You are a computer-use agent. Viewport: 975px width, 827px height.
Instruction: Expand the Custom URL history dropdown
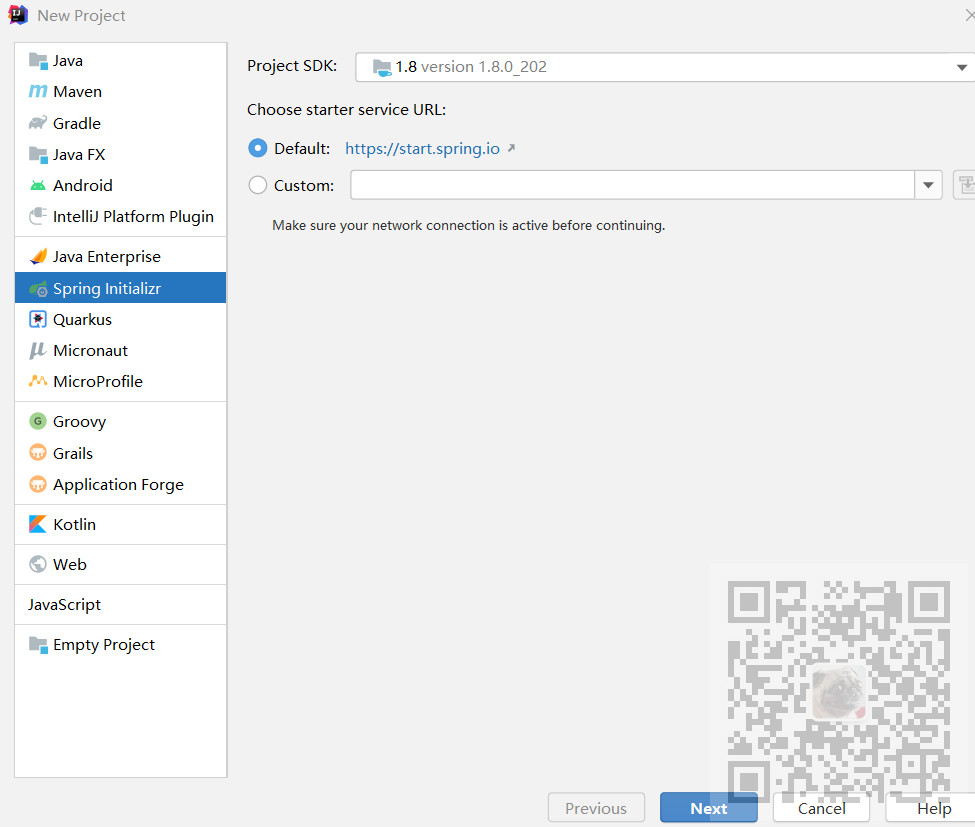click(928, 185)
